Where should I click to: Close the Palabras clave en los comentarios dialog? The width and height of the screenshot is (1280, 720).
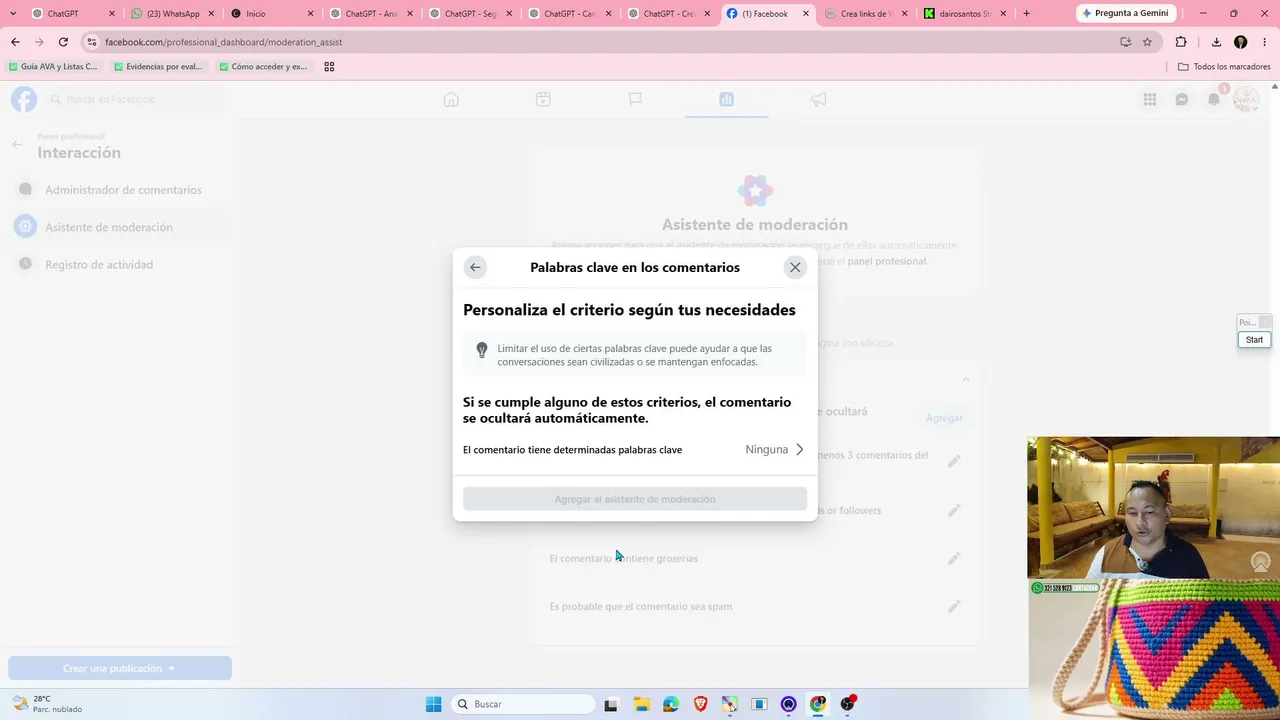795,267
